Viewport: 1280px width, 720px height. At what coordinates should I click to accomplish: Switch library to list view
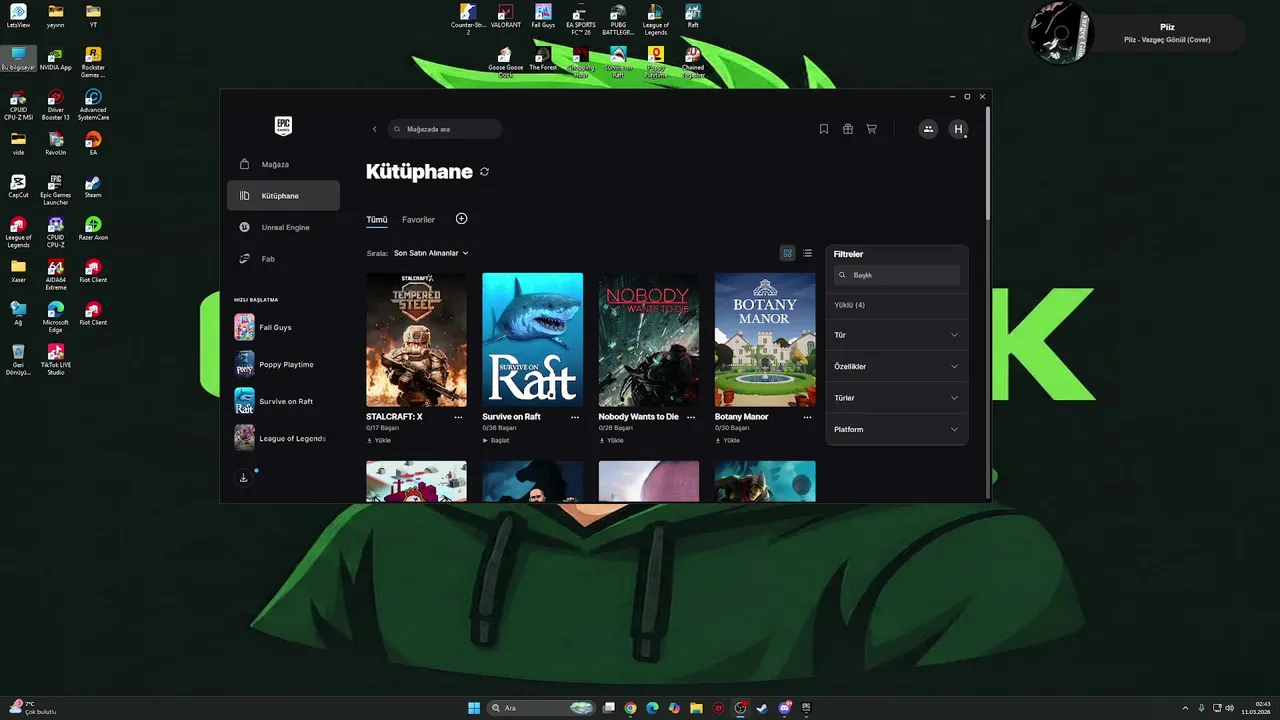point(807,253)
